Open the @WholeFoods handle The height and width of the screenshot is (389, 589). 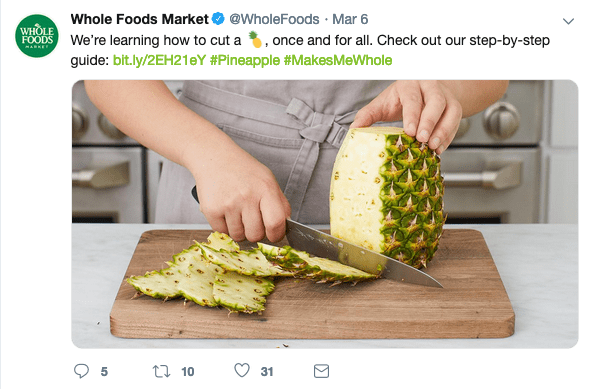coord(274,19)
